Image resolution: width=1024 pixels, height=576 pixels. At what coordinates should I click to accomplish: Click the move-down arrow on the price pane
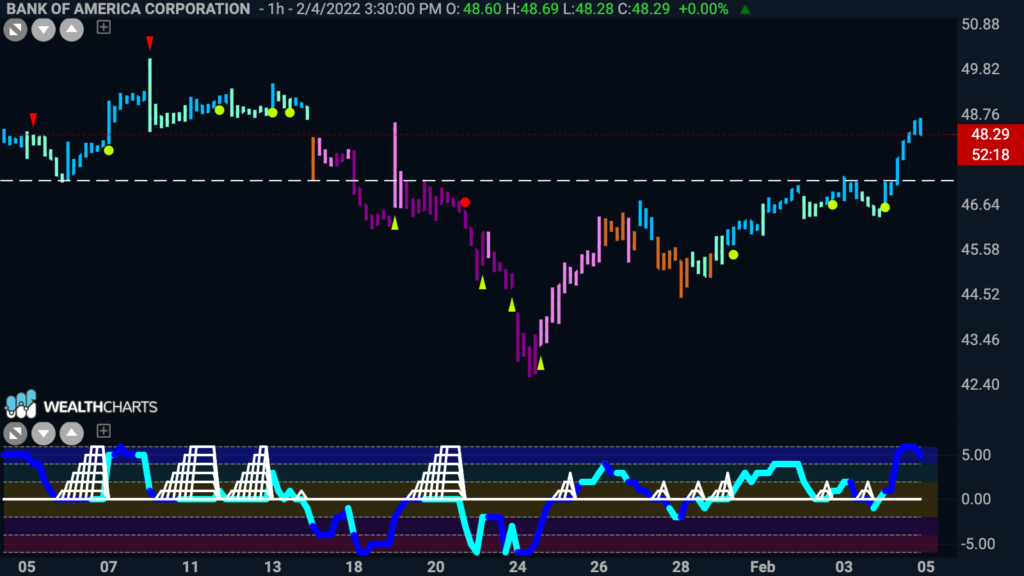pyautogui.click(x=43, y=29)
